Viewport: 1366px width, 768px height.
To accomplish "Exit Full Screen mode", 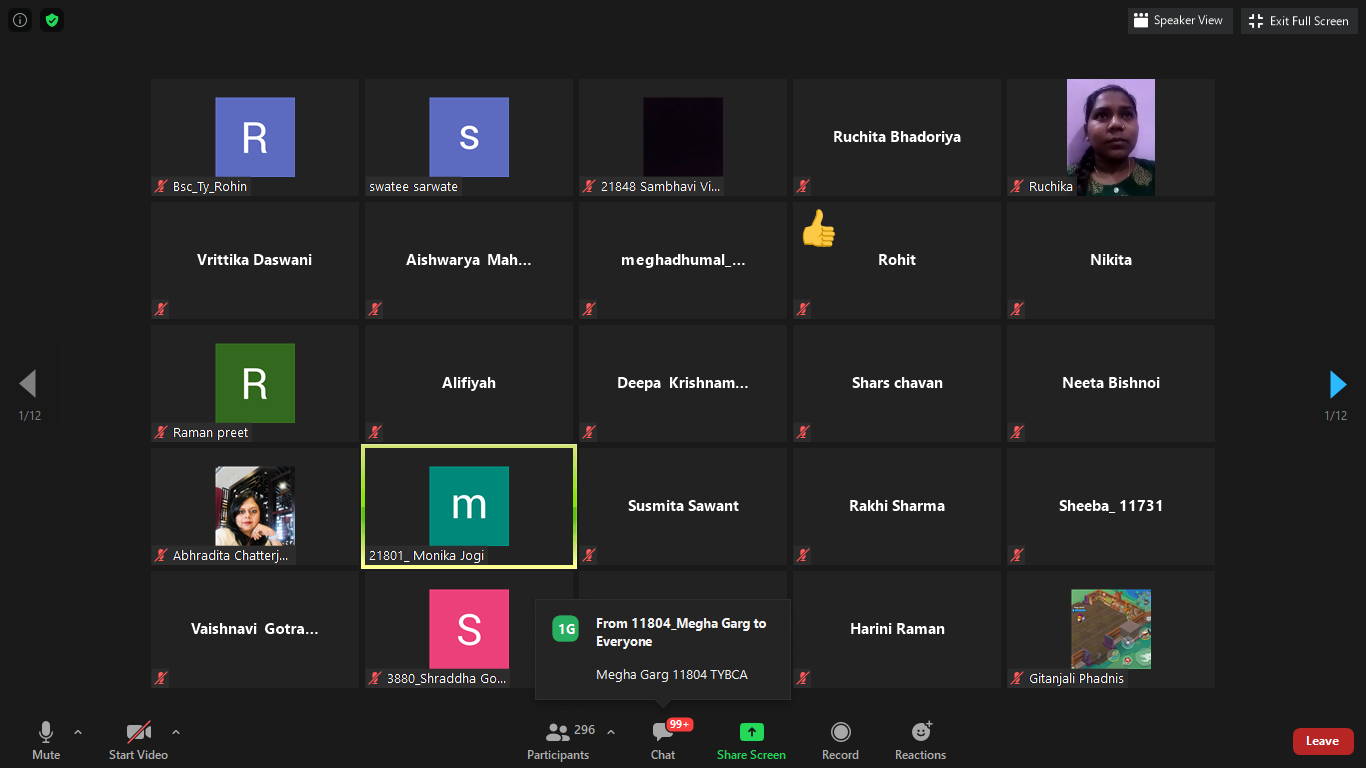I will point(1299,20).
